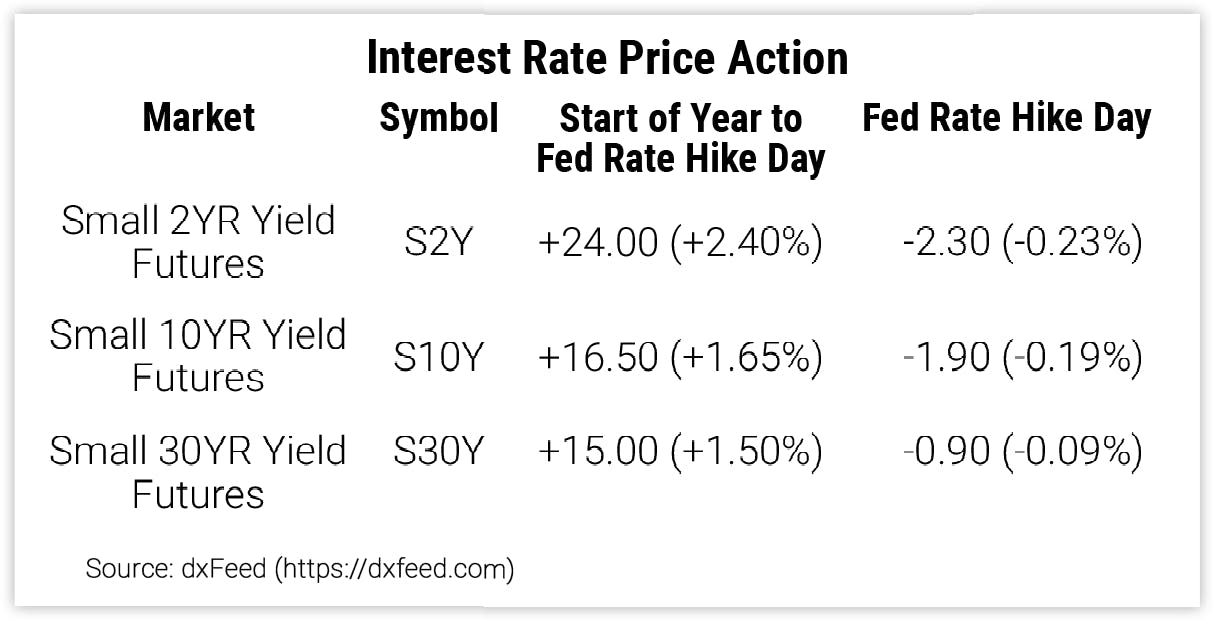Click the Start of Year column header

(680, 138)
